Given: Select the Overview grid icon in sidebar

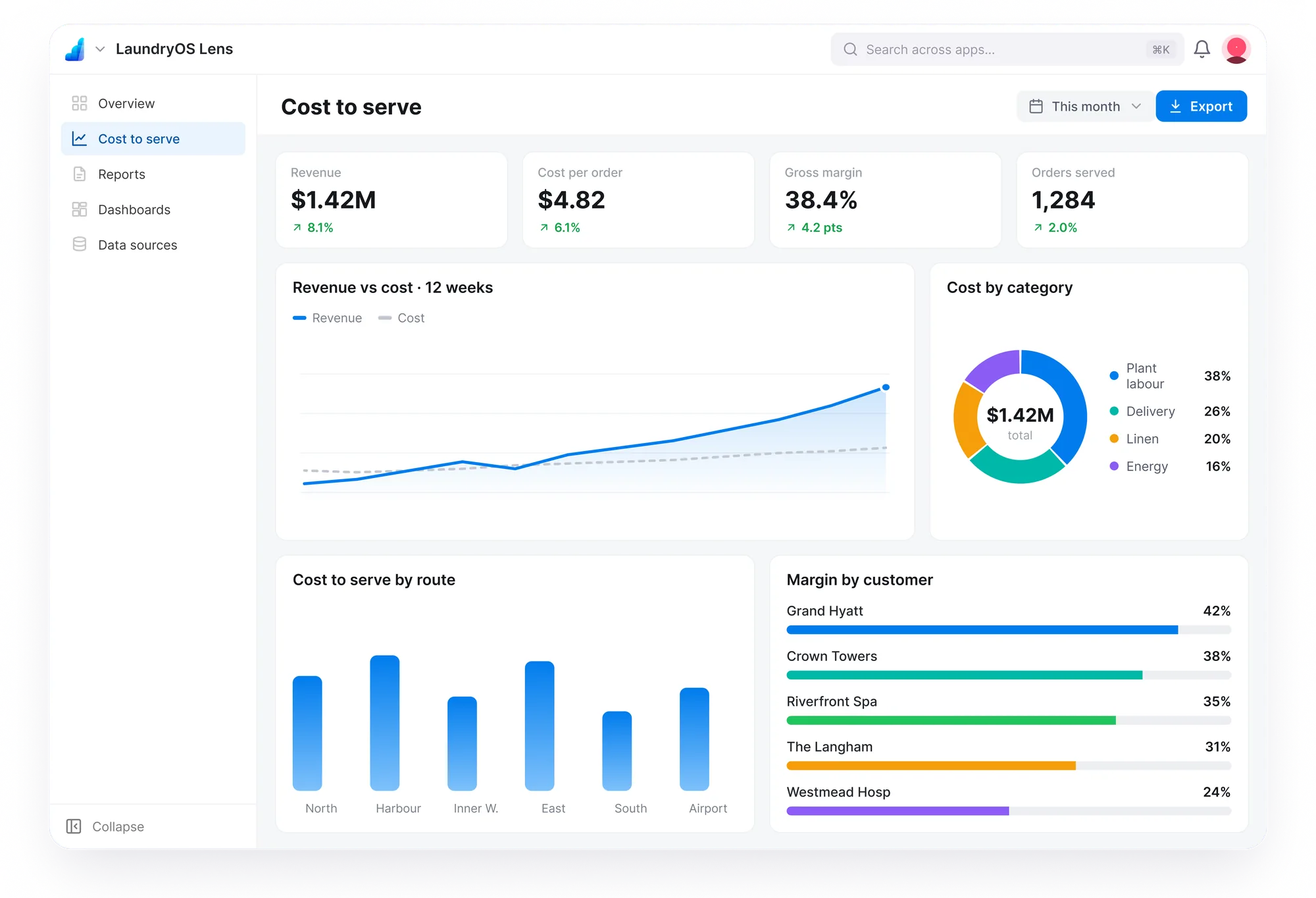Looking at the screenshot, I should (79, 103).
